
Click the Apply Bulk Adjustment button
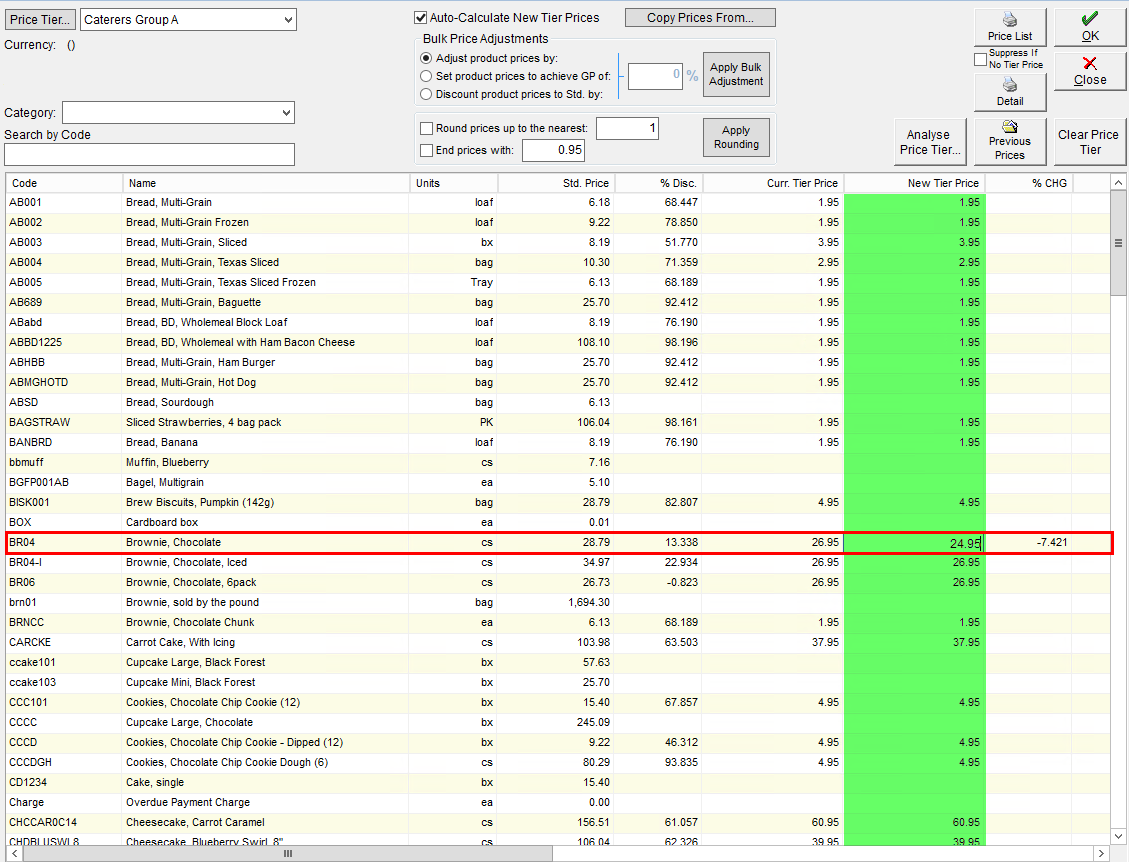(736, 74)
